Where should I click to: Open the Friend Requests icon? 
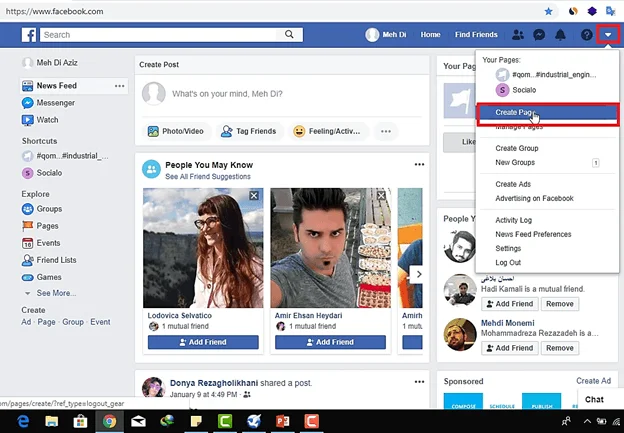(517, 35)
